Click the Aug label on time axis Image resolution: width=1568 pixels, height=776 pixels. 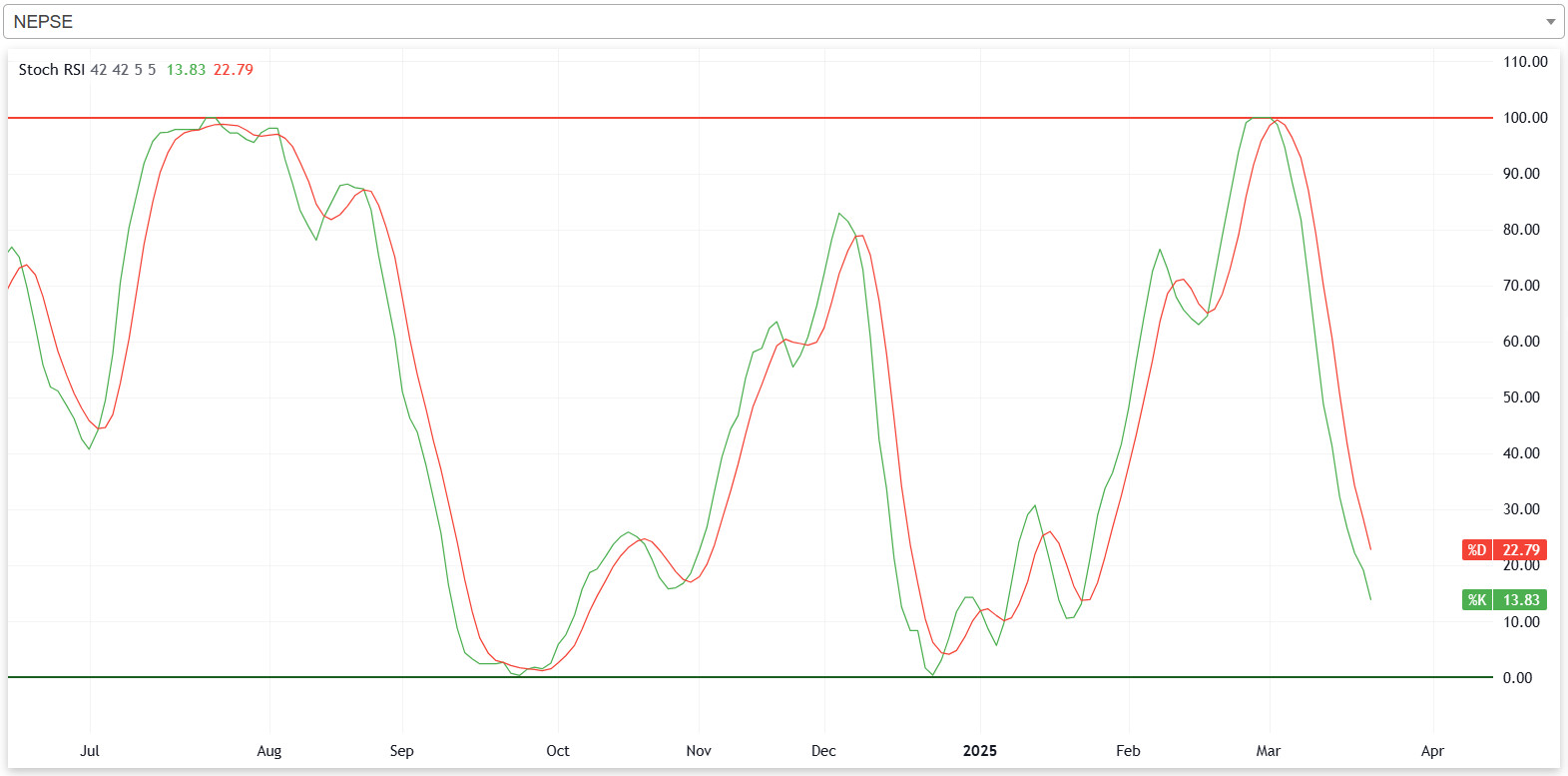pos(269,751)
